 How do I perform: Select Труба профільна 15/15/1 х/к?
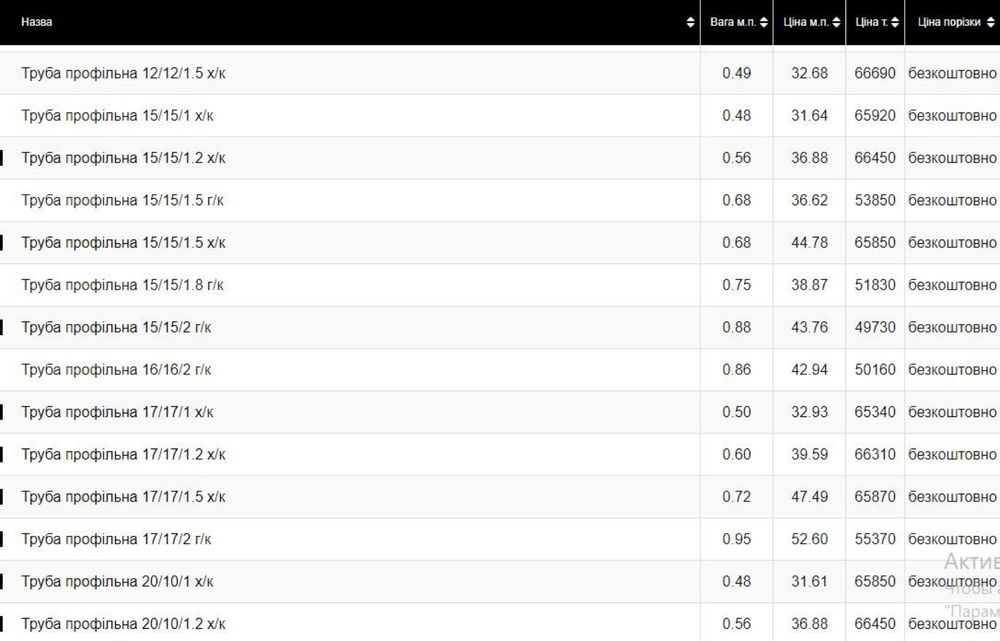click(117, 116)
